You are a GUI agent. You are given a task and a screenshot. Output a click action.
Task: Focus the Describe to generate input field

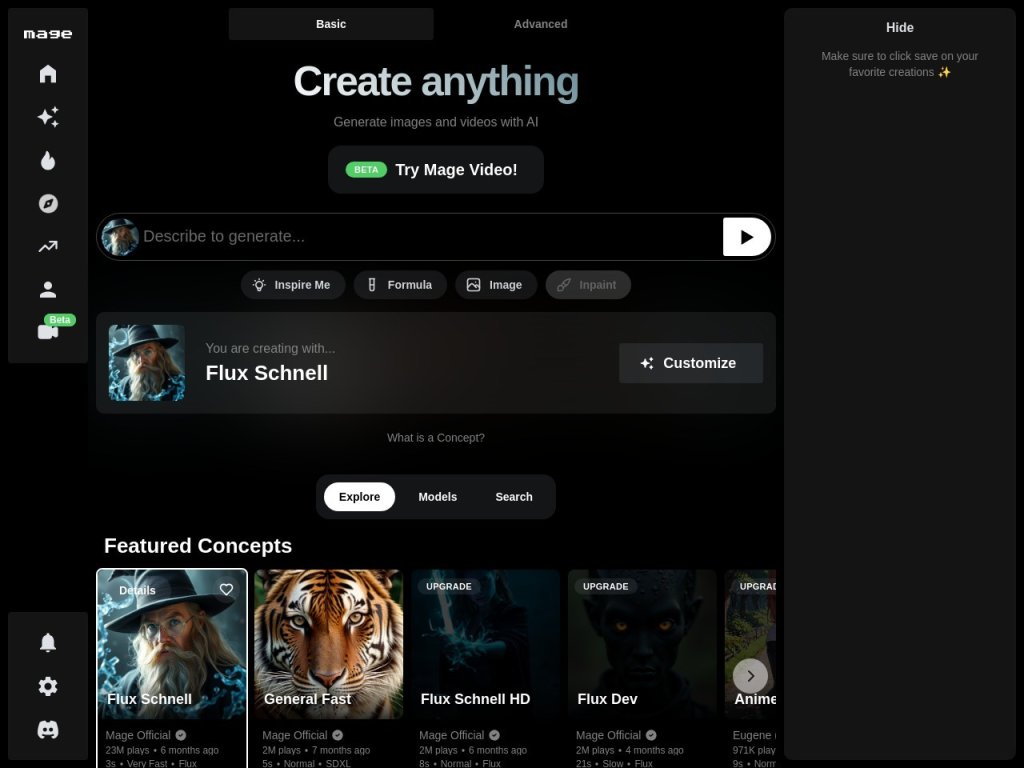pyautogui.click(x=431, y=236)
